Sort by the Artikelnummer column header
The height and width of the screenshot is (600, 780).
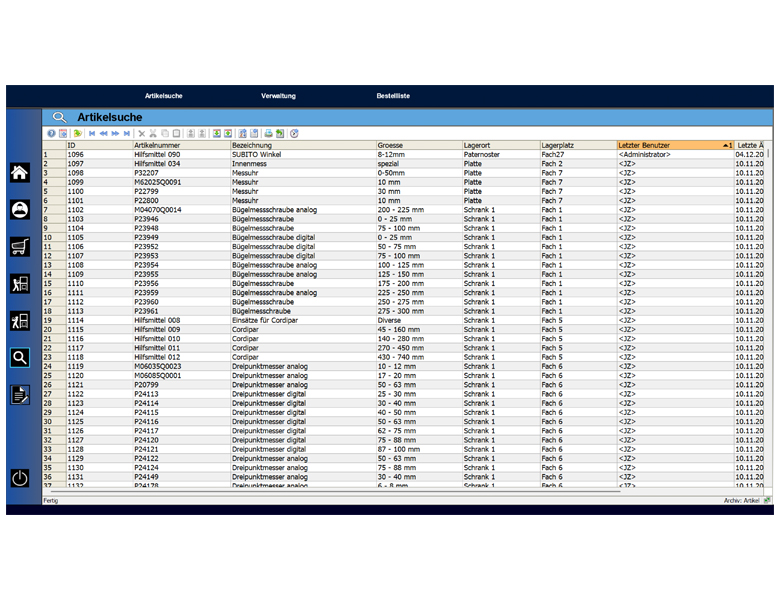click(x=182, y=145)
